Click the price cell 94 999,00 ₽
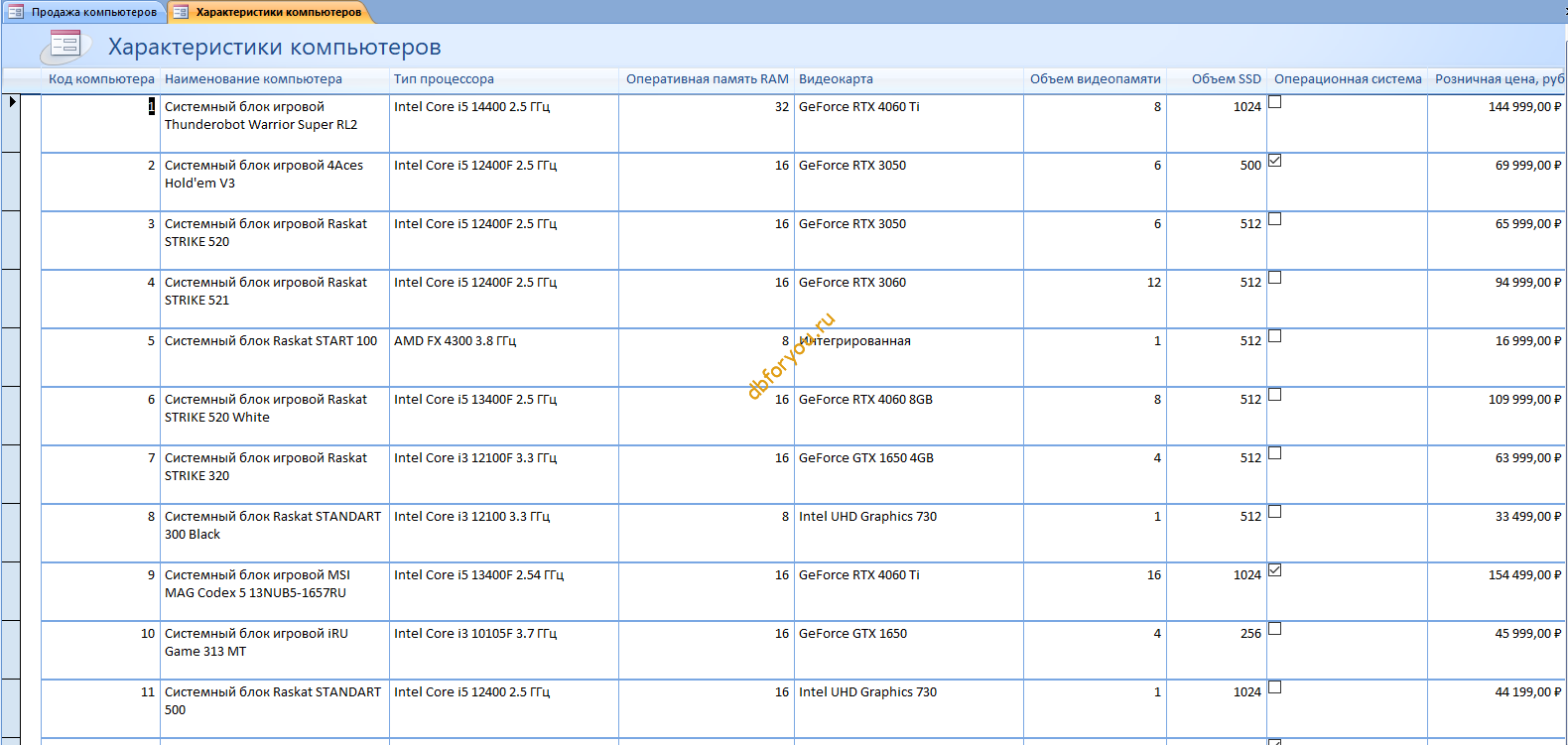This screenshot has height=745, width=1568. (x=1497, y=299)
